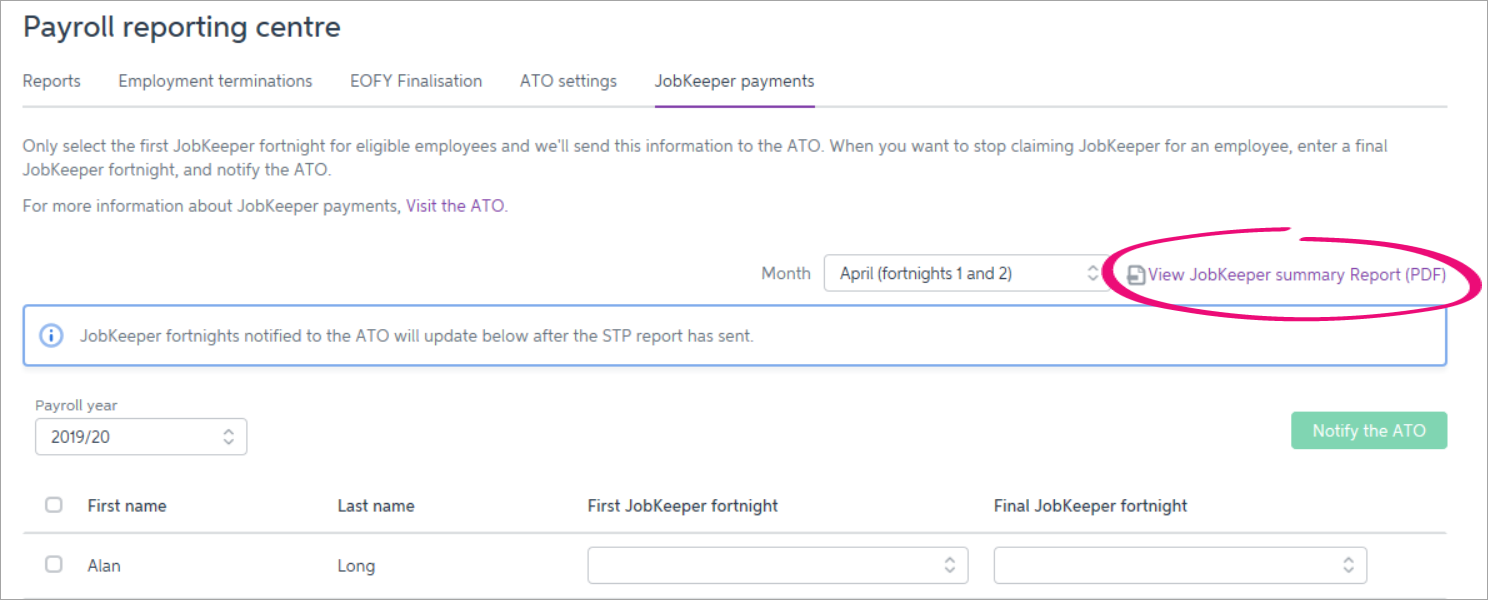Select the JobKeeper payments tab
The height and width of the screenshot is (600, 1488).
(734, 81)
